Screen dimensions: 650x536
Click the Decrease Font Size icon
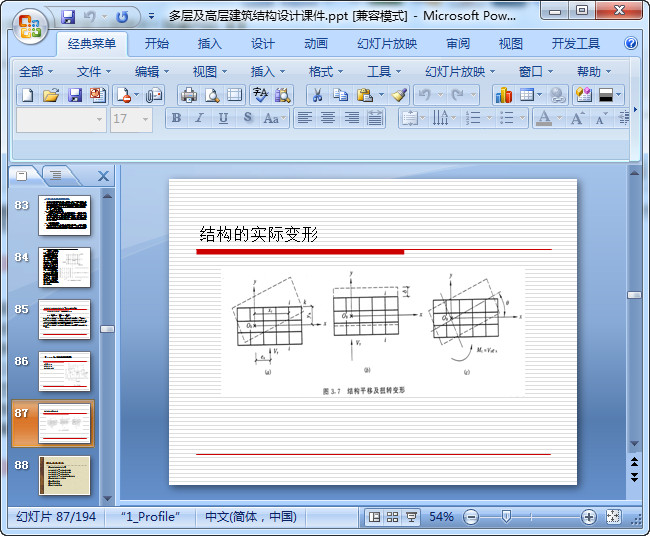coord(601,119)
